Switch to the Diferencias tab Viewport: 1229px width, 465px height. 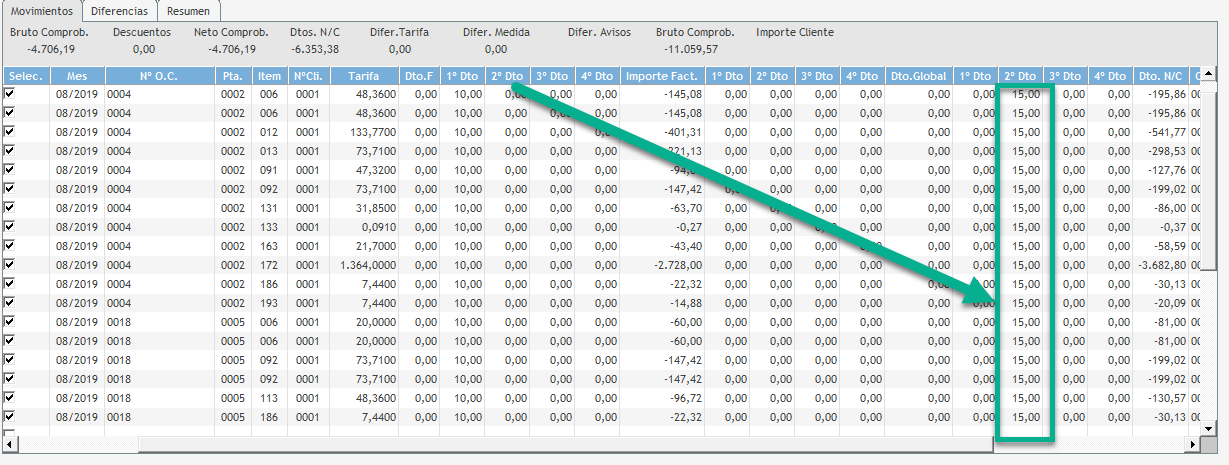(119, 11)
